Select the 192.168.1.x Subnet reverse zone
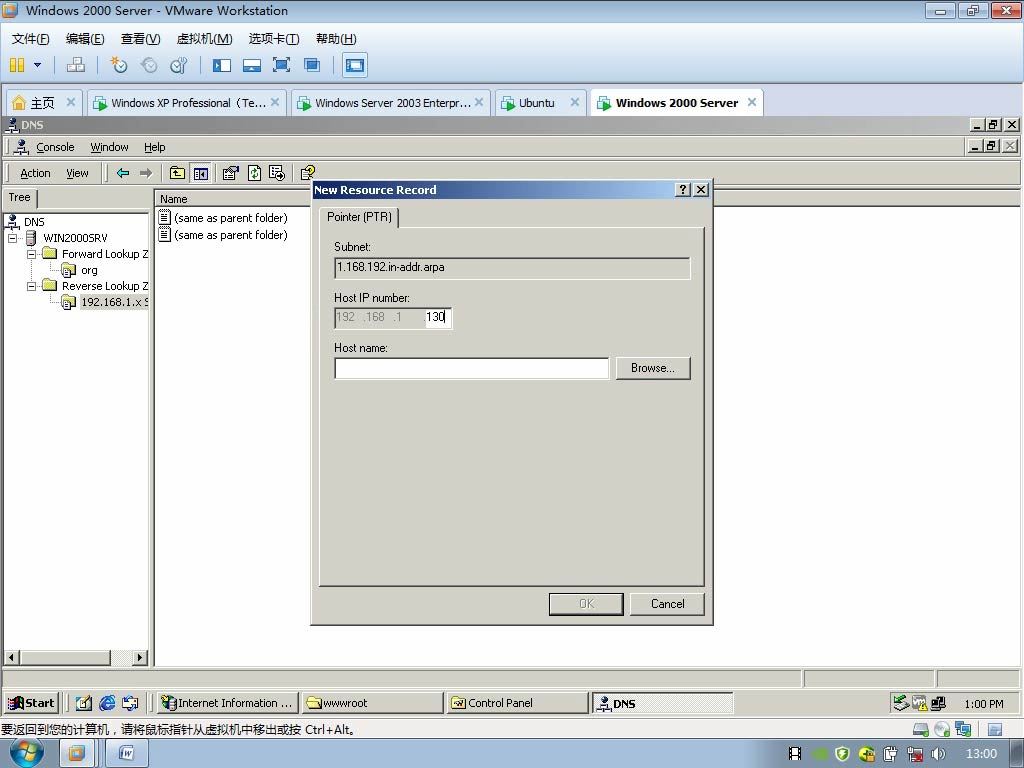Screen dimensions: 1024x768 [x=114, y=302]
